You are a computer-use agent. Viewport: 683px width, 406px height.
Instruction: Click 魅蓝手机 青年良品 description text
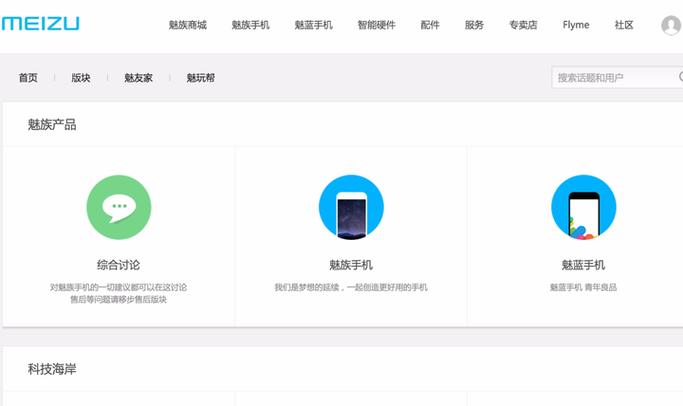click(x=583, y=287)
